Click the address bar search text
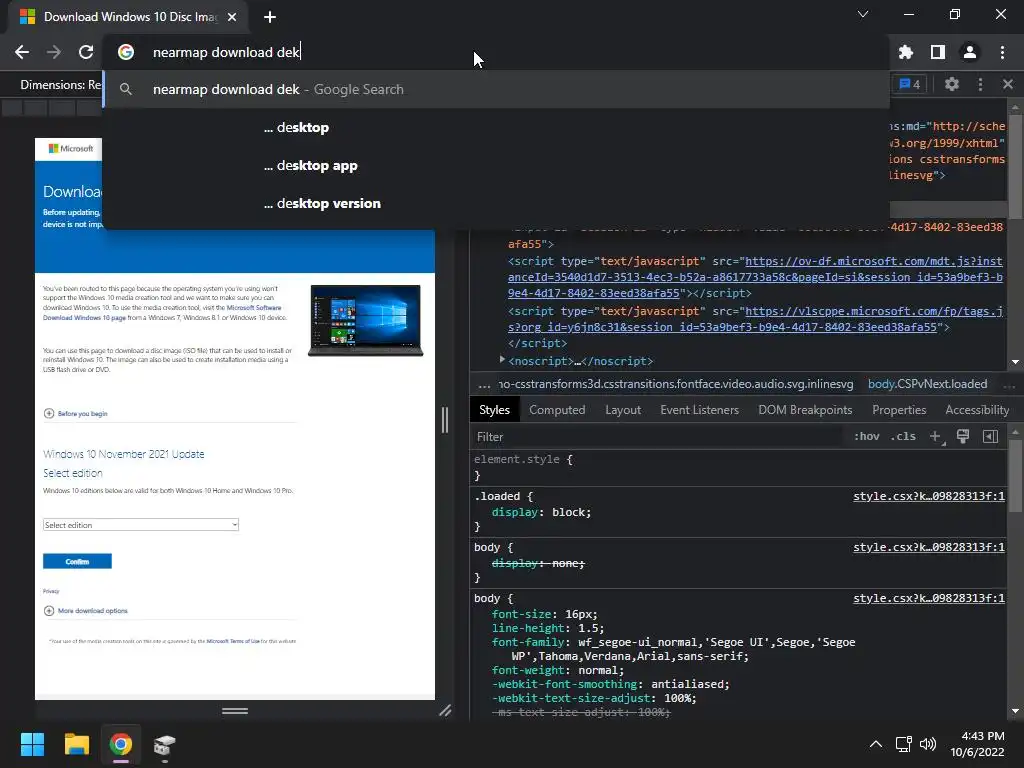 tap(226, 52)
